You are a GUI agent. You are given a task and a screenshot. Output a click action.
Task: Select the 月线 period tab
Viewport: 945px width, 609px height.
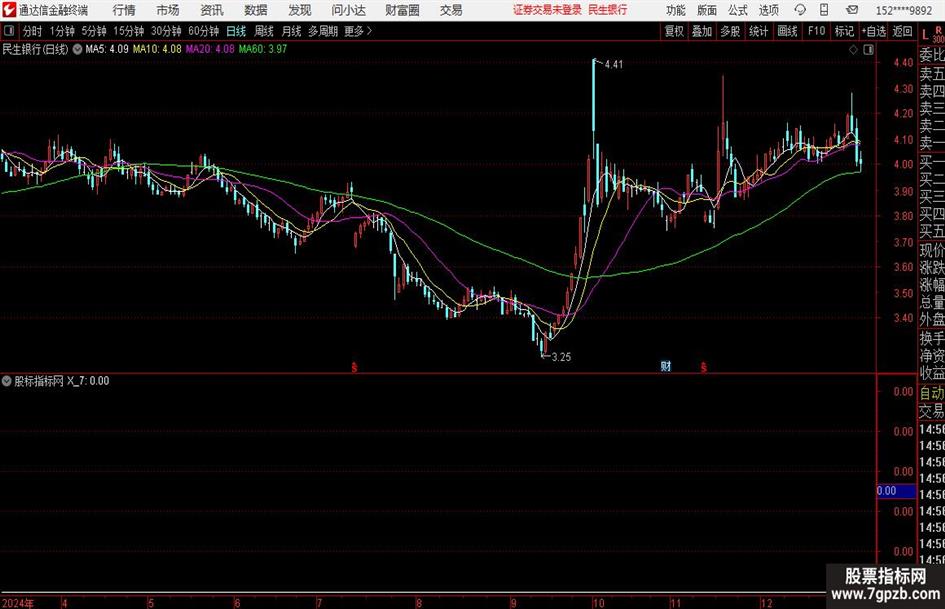(292, 31)
